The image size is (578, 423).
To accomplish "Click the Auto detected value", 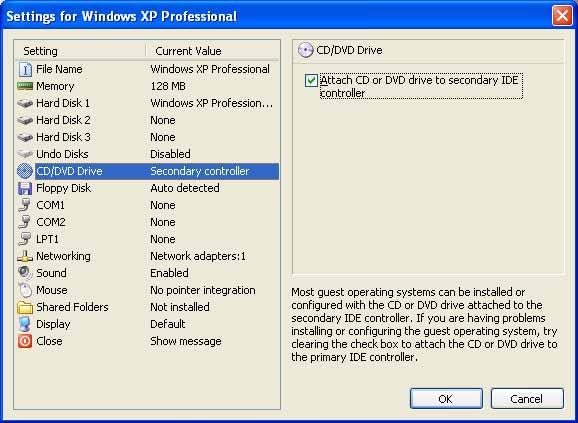I will coord(185,188).
